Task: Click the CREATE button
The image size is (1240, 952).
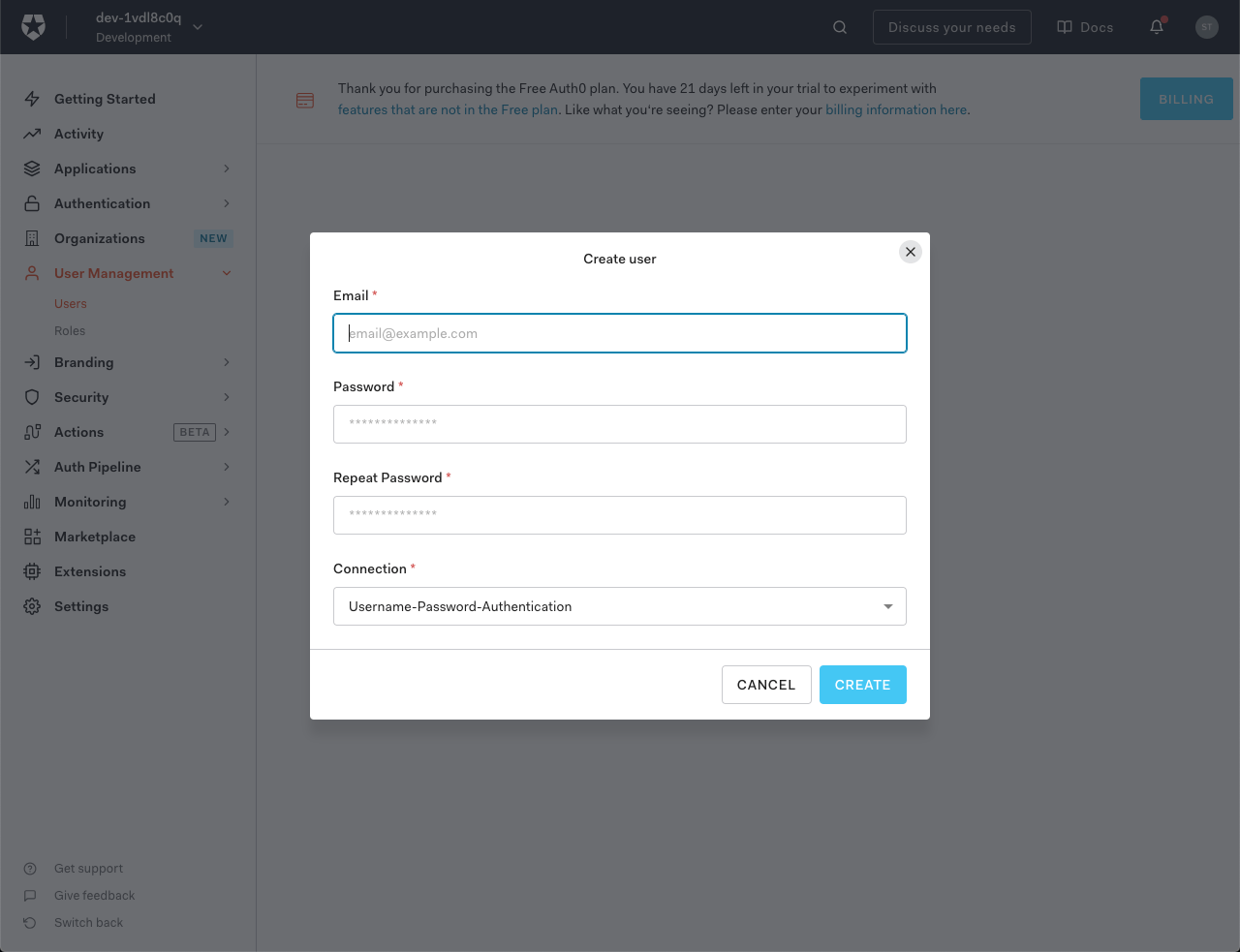Action: (x=862, y=685)
